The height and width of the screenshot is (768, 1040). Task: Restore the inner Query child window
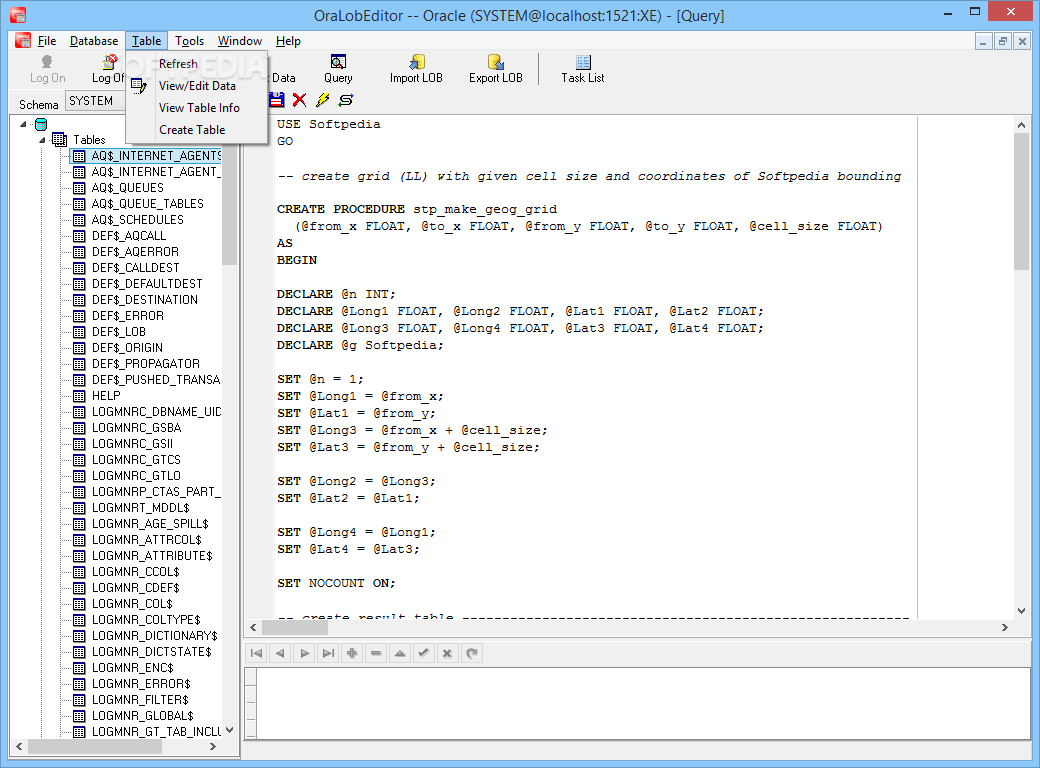[x=1002, y=41]
